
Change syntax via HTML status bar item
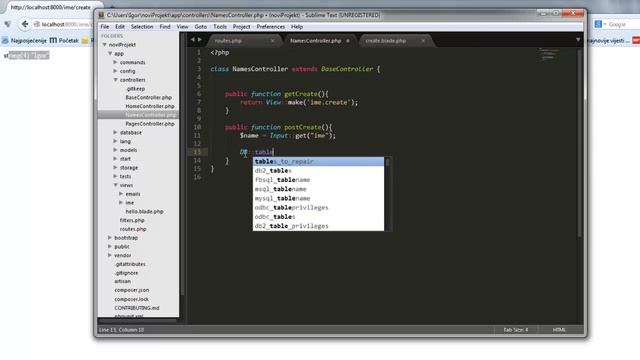tap(559, 330)
